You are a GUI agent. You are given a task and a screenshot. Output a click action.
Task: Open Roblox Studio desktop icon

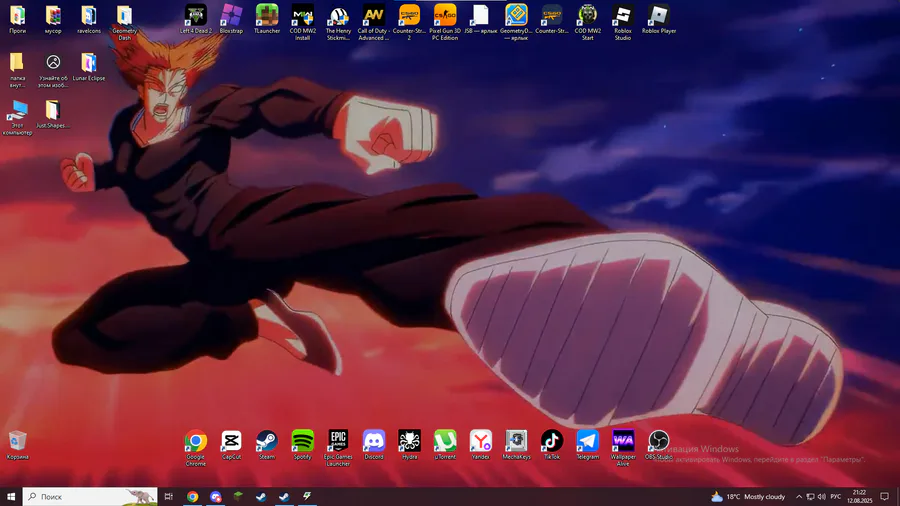coord(623,22)
